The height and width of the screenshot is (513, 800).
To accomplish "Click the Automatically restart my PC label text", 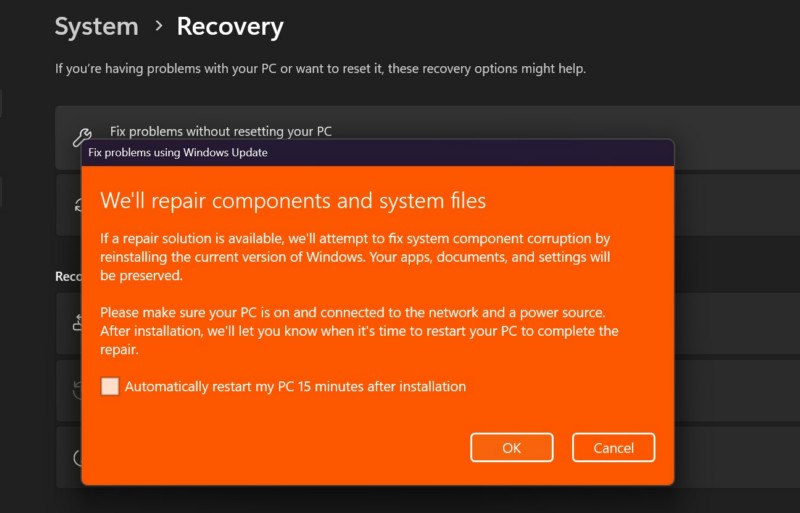I will (x=295, y=387).
